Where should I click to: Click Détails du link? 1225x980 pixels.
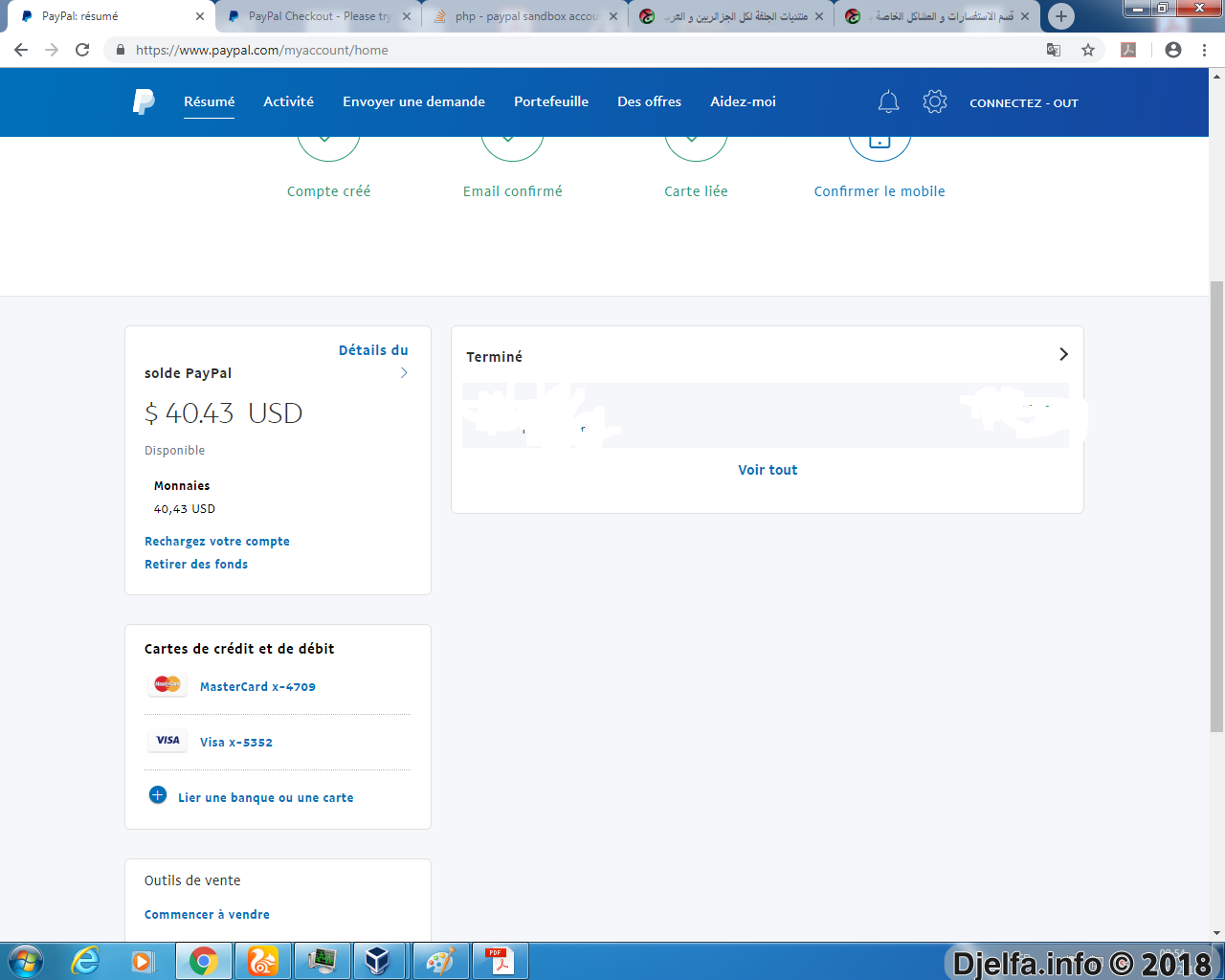click(373, 350)
